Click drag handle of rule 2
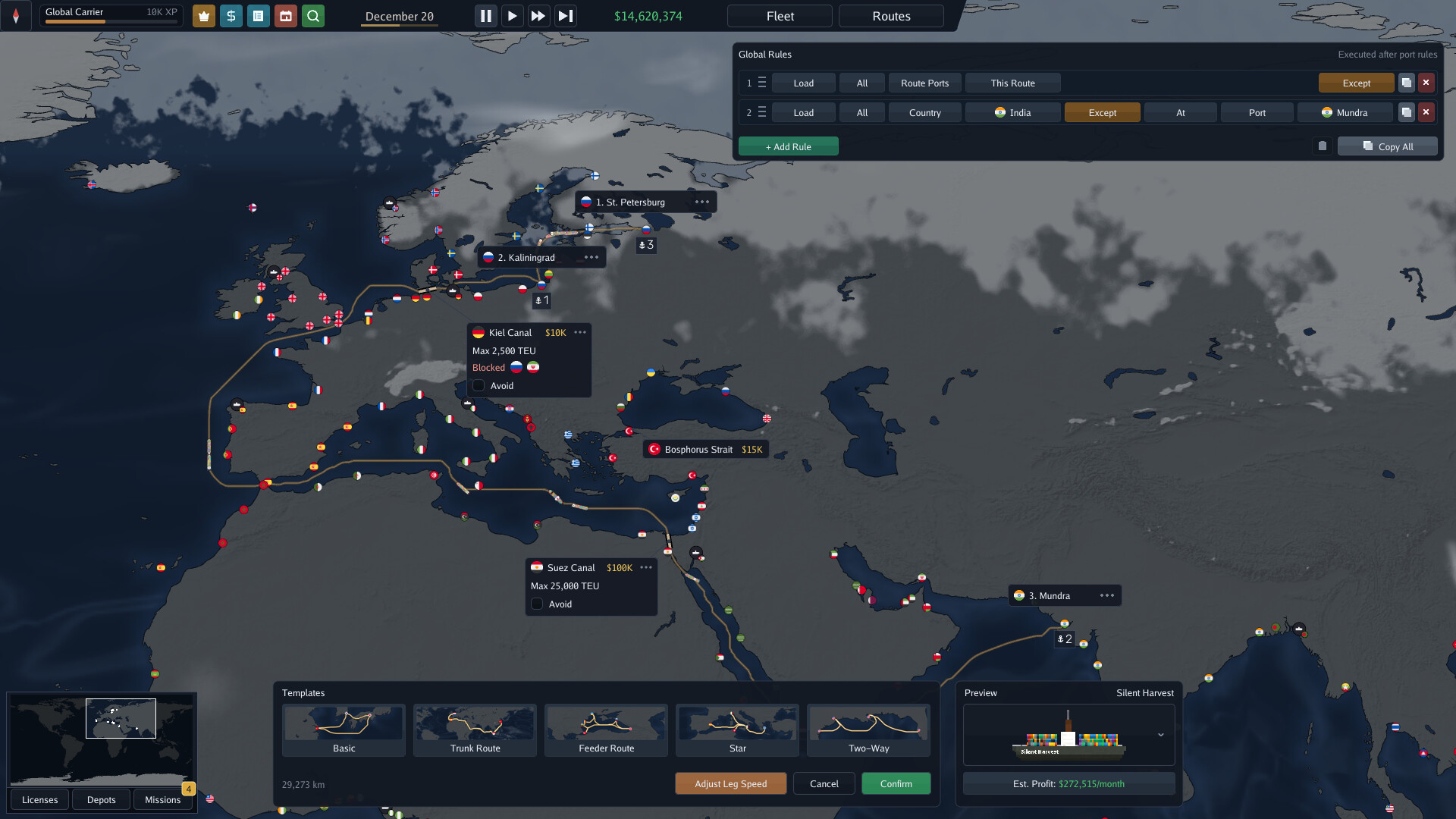Screen dimensions: 1456x819 point(762,112)
